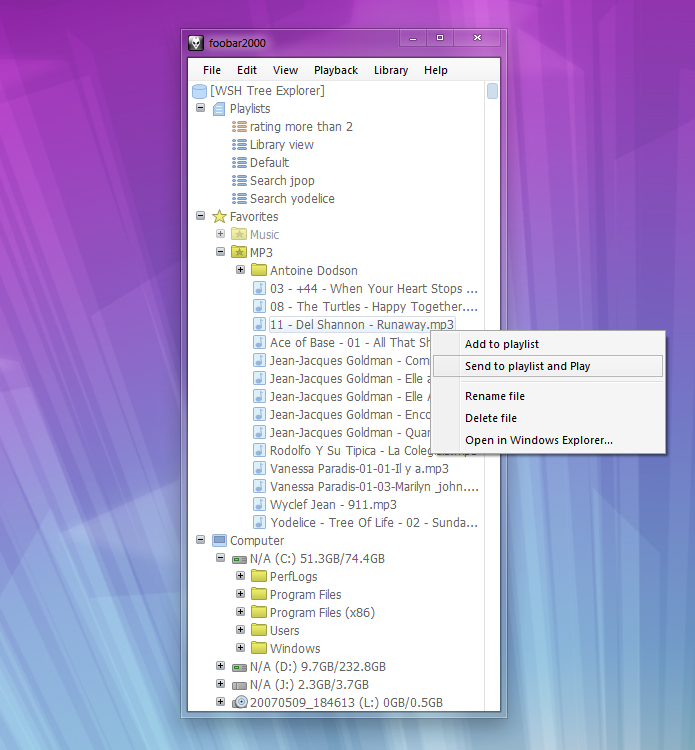This screenshot has height=750, width=695.
Task: Open the Edit menu
Action: pos(247,70)
